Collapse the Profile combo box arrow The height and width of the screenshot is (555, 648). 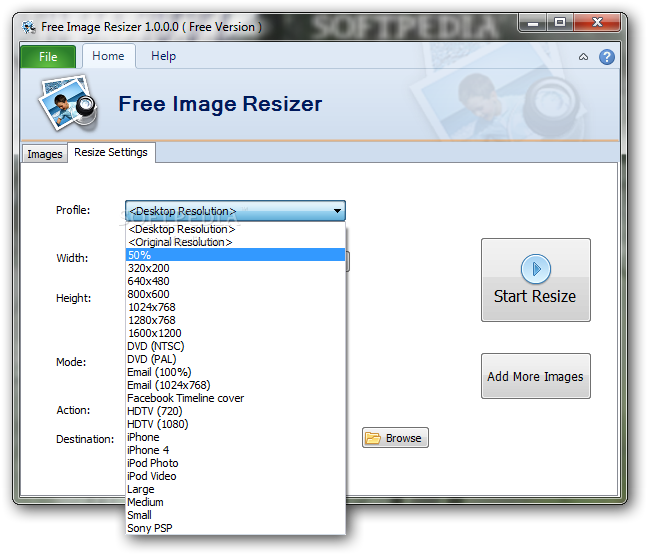[x=337, y=211]
